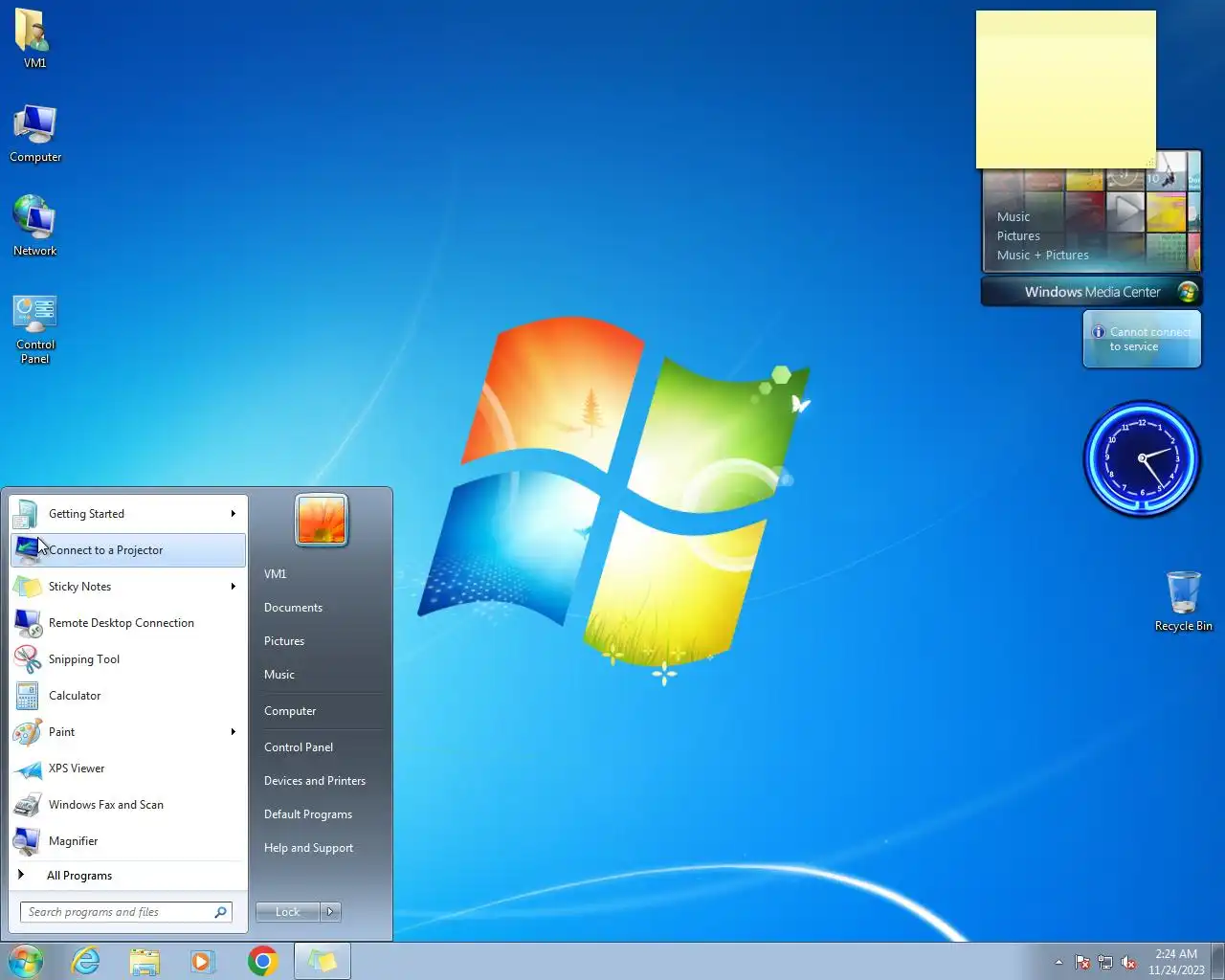Select Music in Media Center gadget

1013,217
